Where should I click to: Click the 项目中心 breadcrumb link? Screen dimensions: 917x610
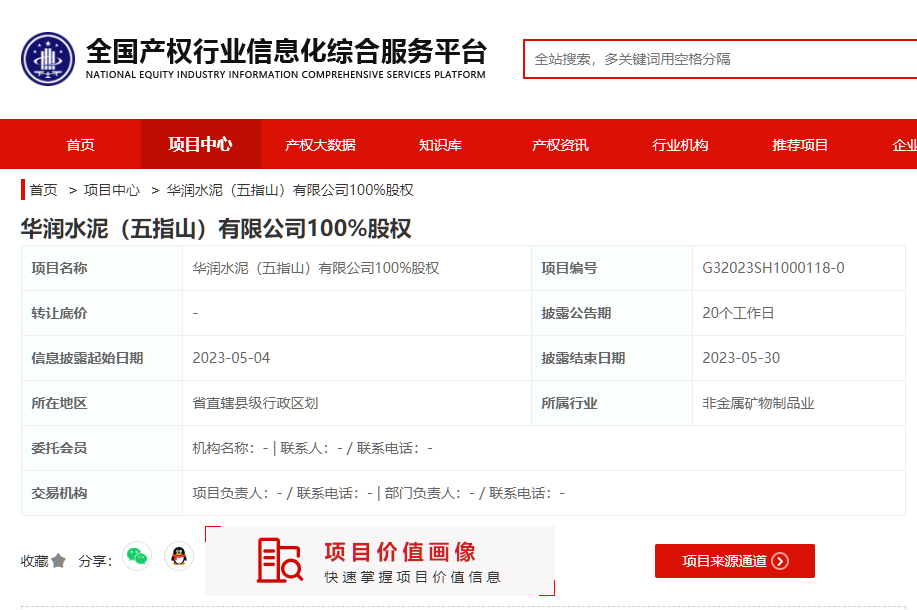112,190
